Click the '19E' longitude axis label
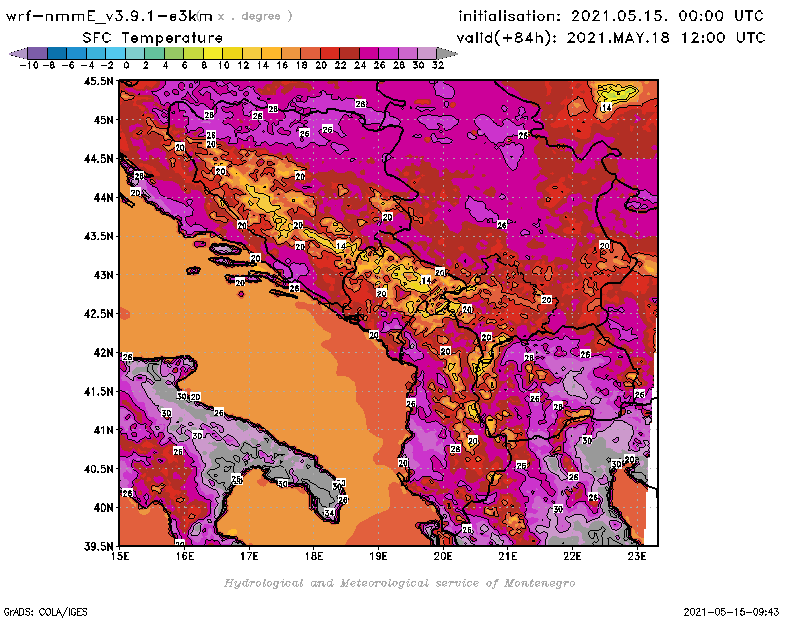 tap(378, 556)
